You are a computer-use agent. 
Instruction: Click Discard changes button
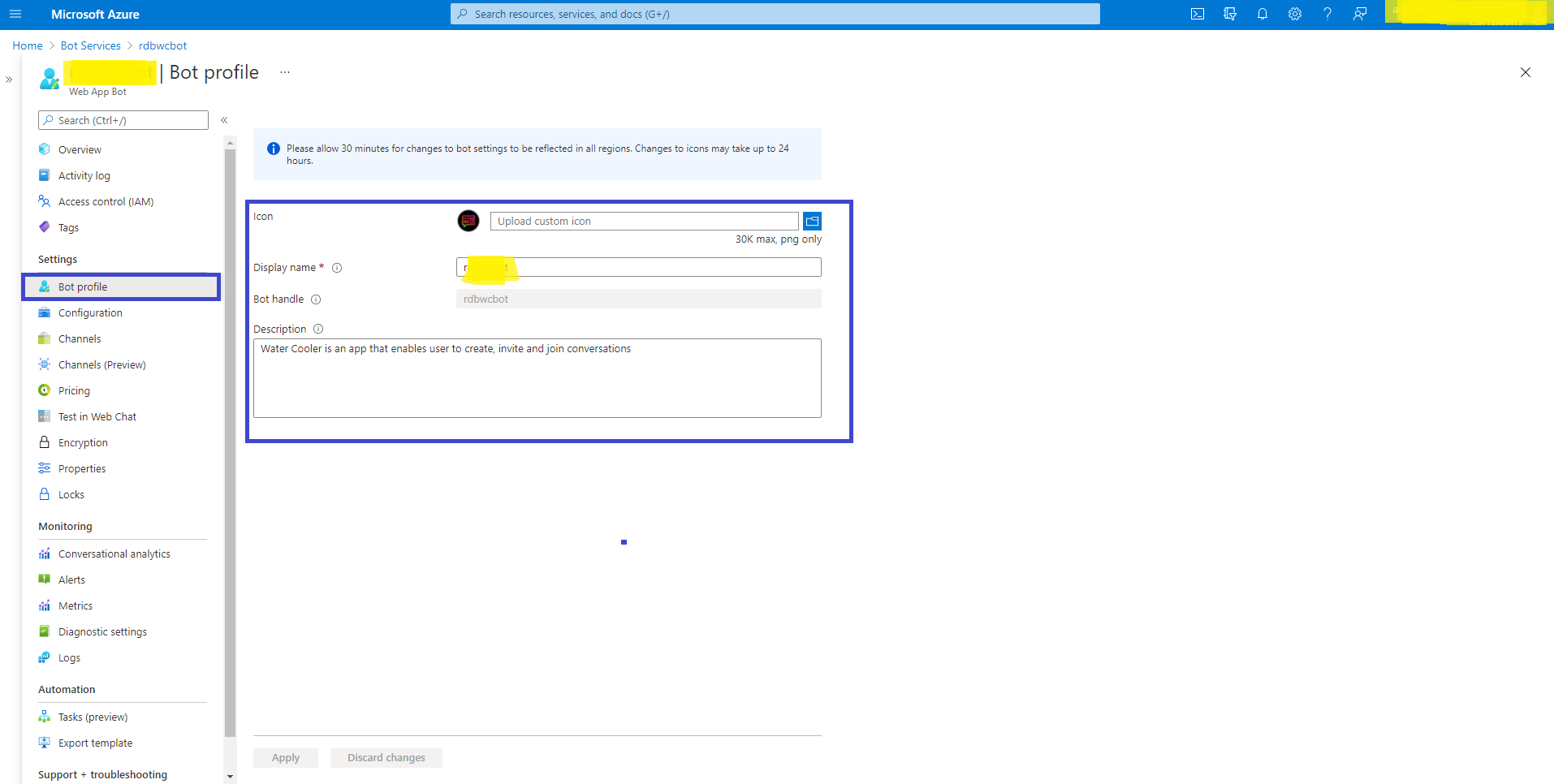(386, 757)
